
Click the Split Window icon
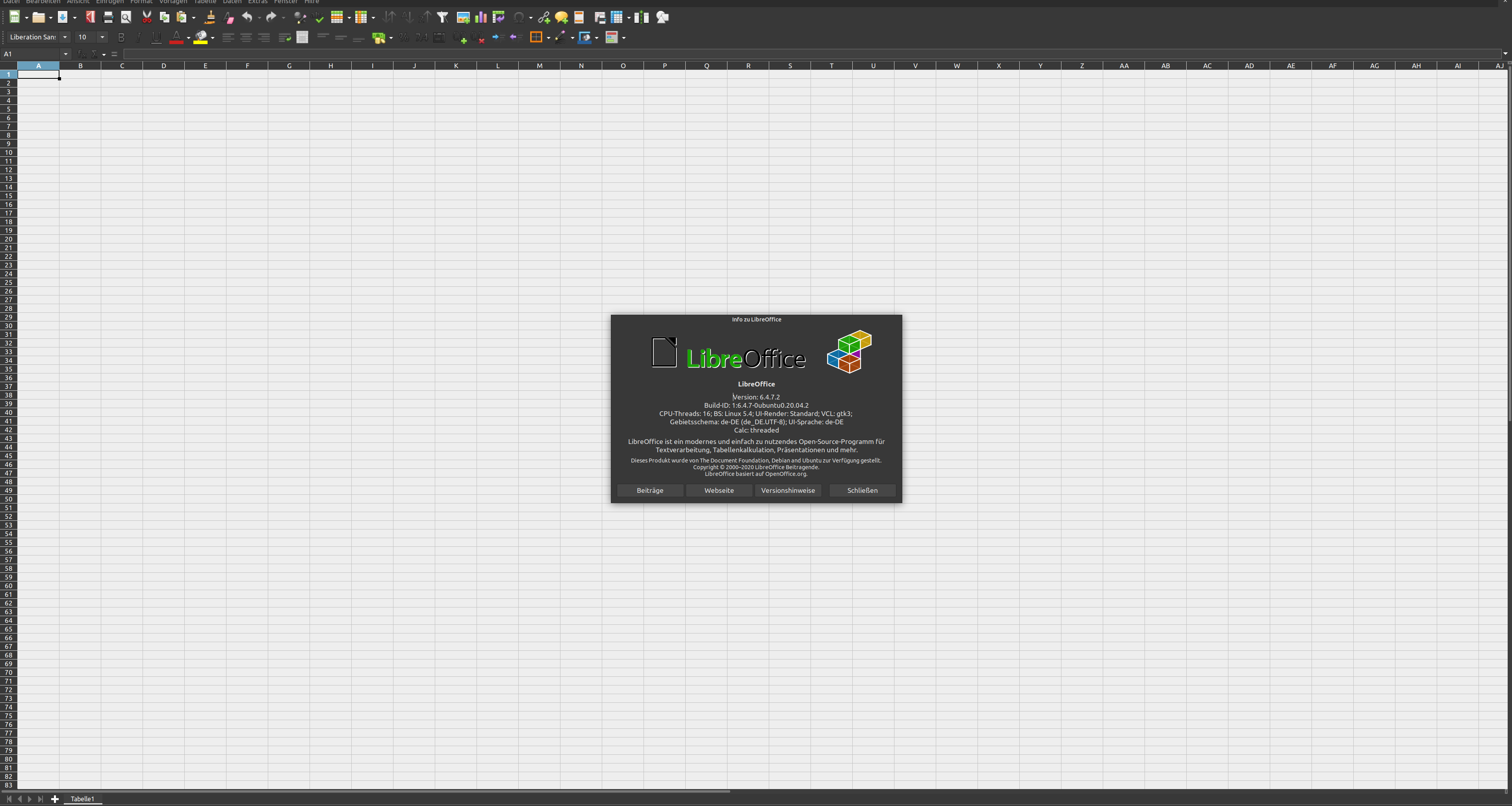click(642, 17)
